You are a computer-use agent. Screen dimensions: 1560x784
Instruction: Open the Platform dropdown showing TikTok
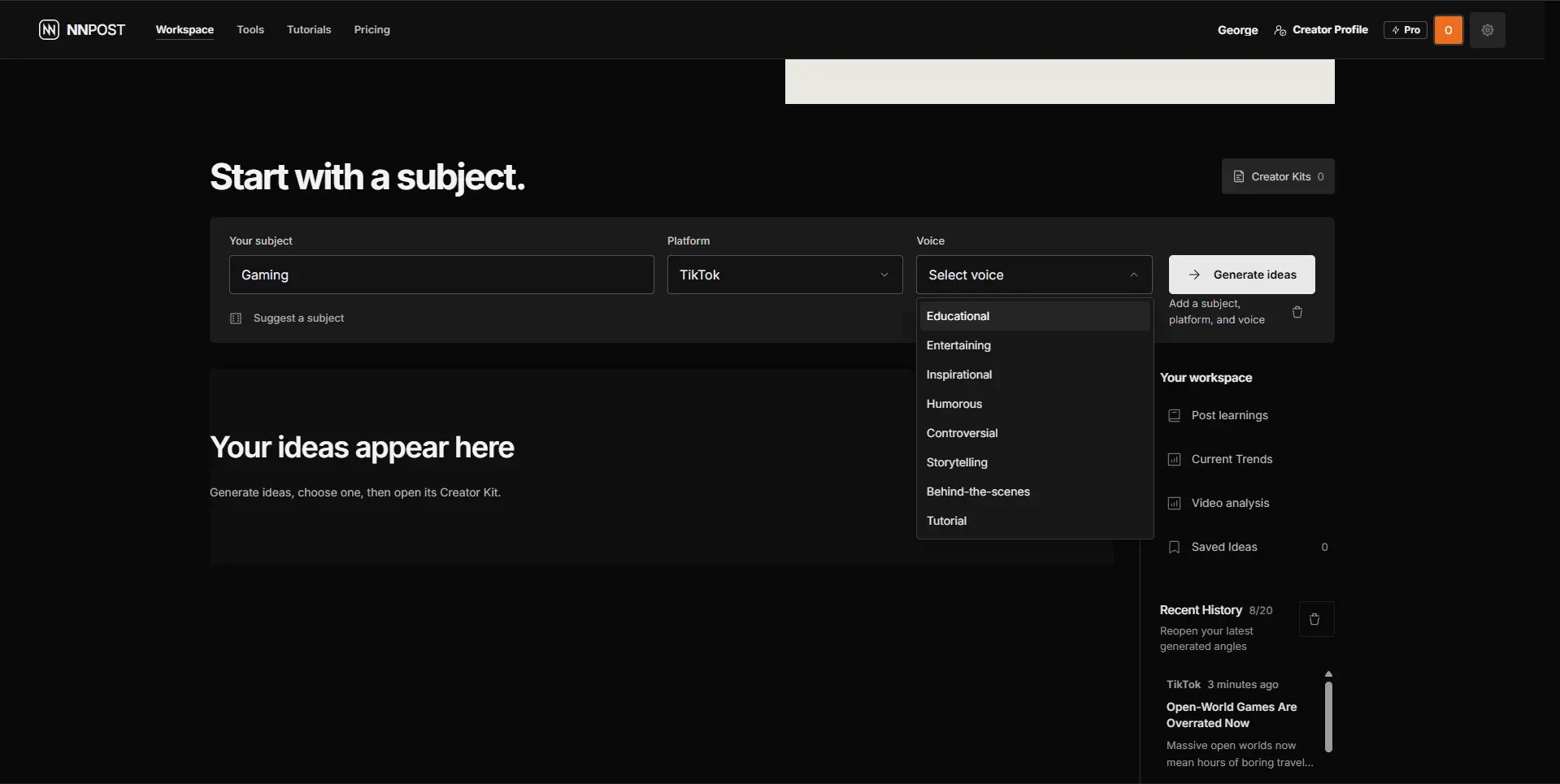pos(784,275)
